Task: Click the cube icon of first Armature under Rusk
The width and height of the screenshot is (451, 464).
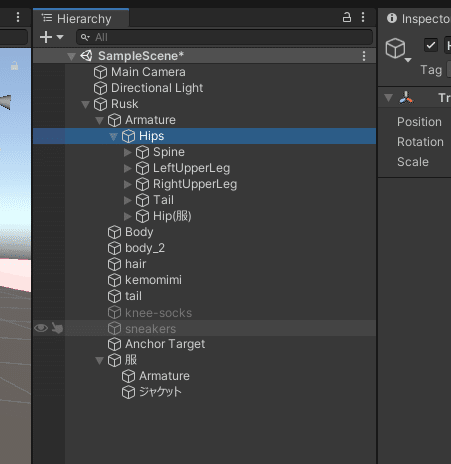Action: 114,120
